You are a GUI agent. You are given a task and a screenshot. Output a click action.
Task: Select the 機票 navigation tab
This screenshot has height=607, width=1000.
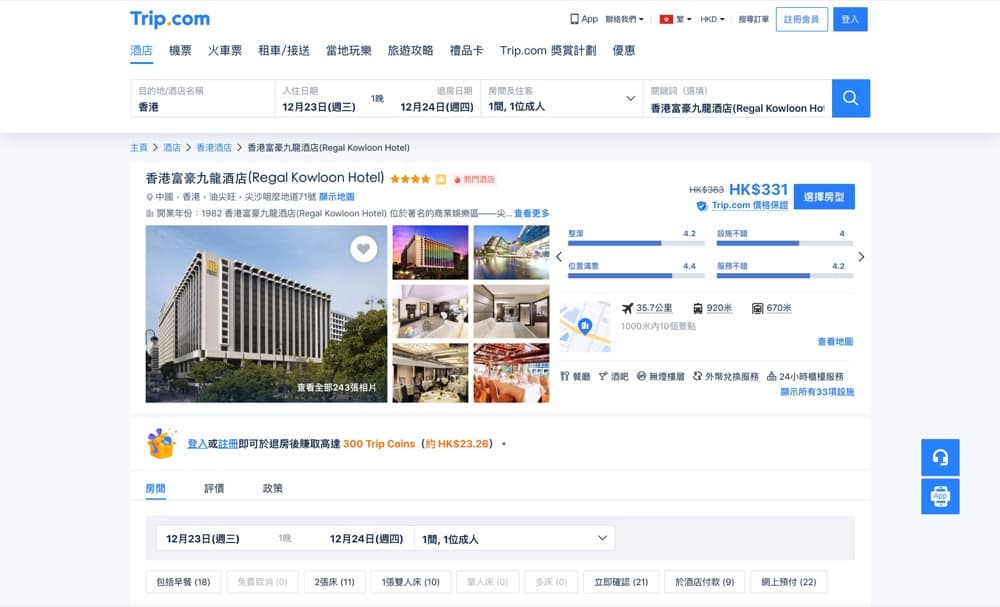click(180, 50)
